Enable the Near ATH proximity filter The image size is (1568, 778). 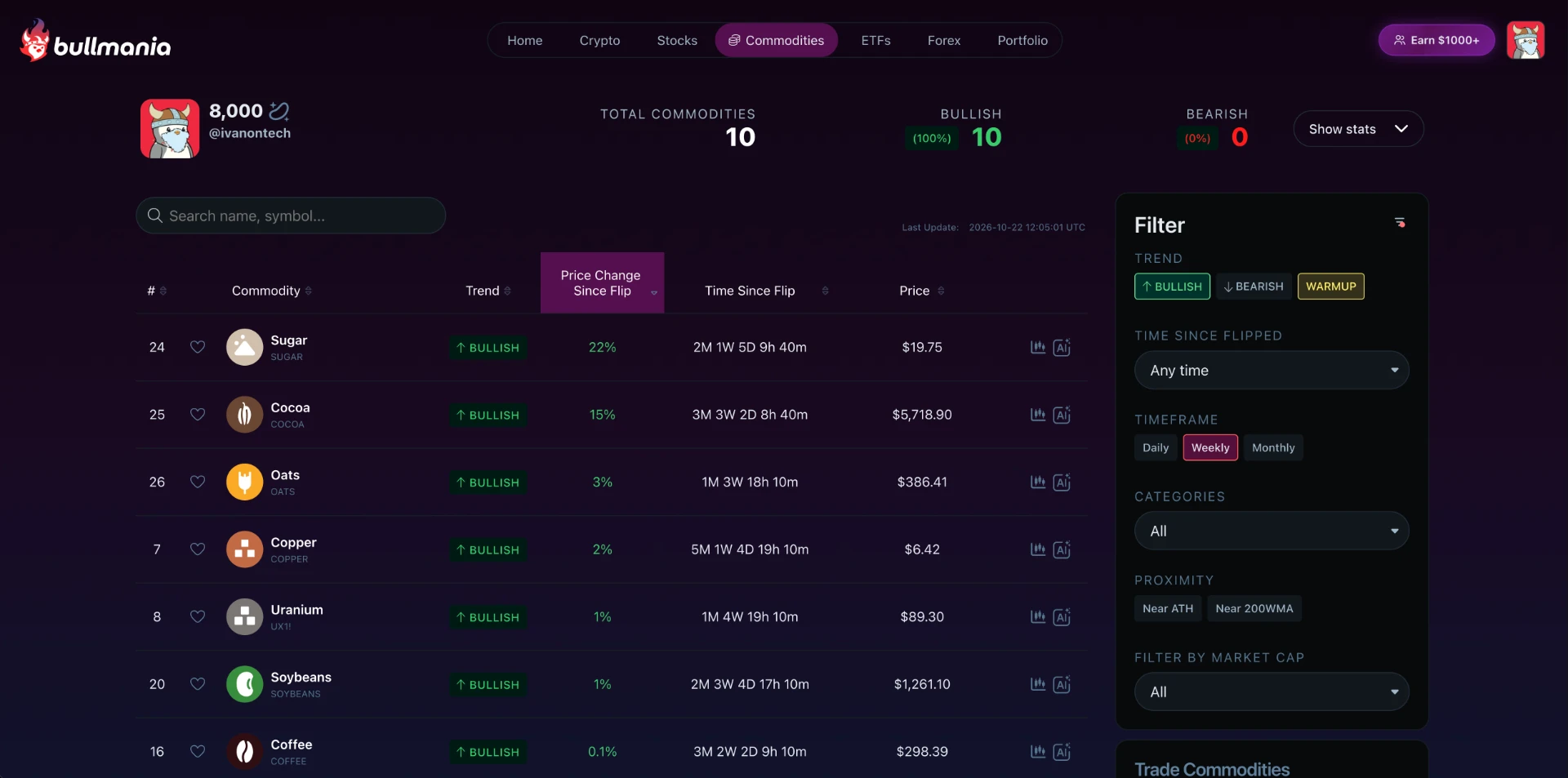(1168, 608)
